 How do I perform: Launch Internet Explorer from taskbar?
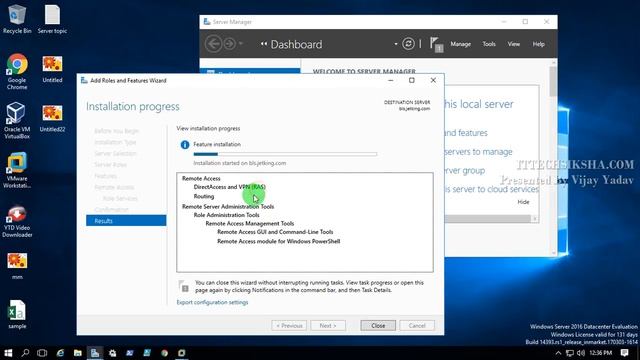pos(60,353)
